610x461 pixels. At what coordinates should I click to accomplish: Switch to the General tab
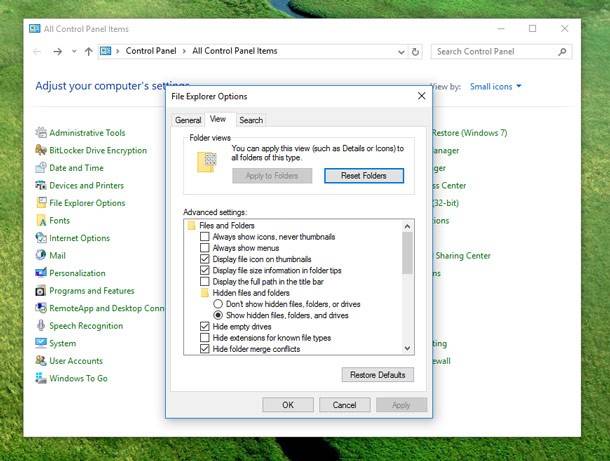tap(188, 120)
